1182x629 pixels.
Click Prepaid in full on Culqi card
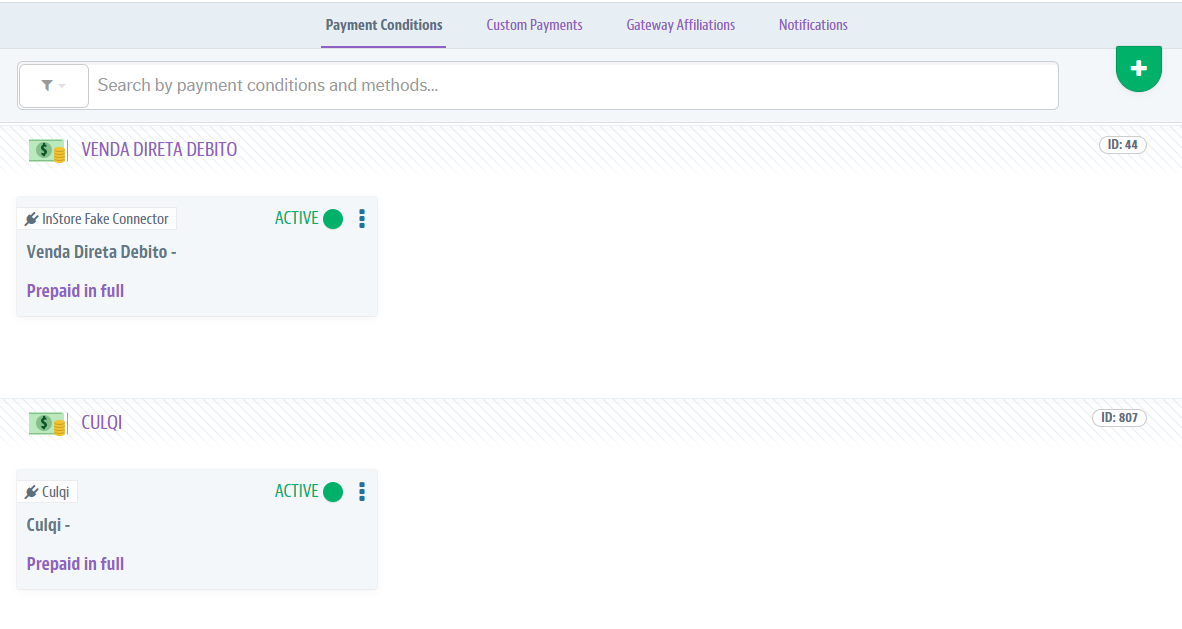pyautogui.click(x=75, y=564)
